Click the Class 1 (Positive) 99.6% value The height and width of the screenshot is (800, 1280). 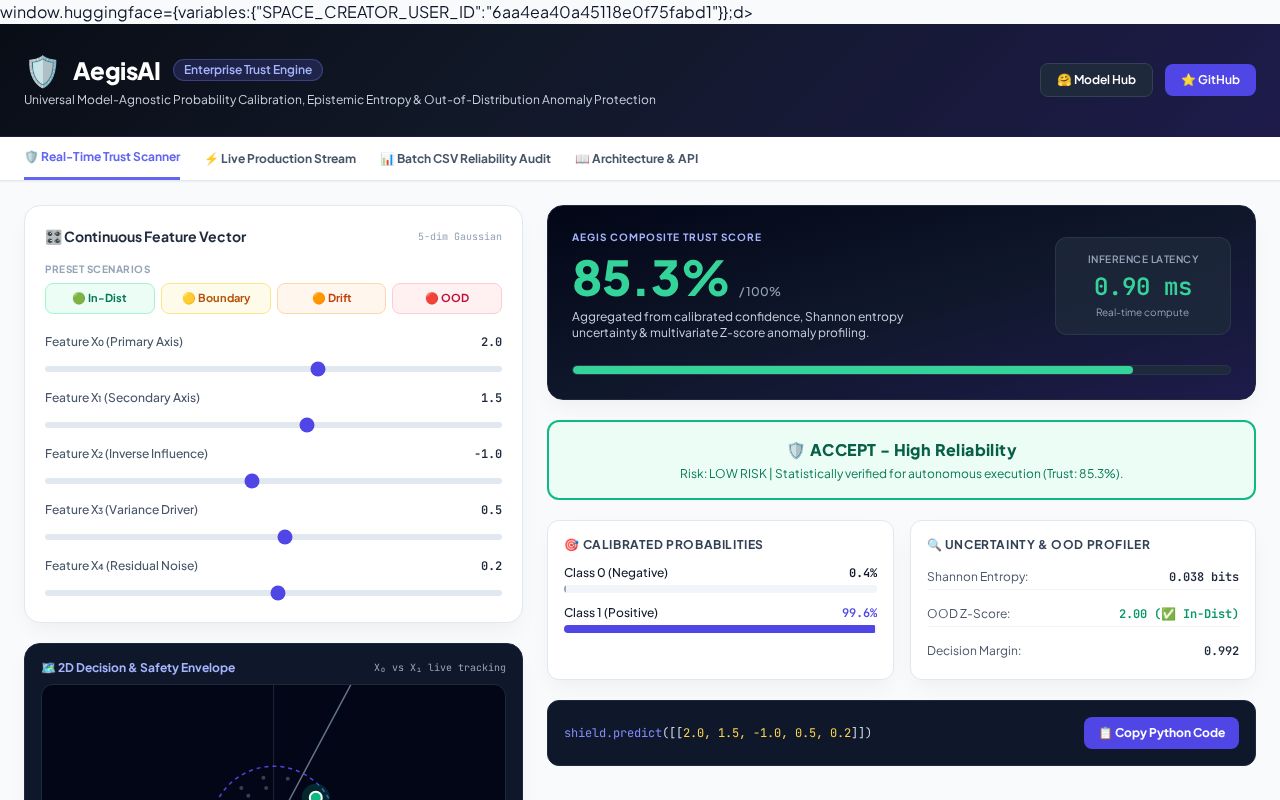[x=859, y=613]
